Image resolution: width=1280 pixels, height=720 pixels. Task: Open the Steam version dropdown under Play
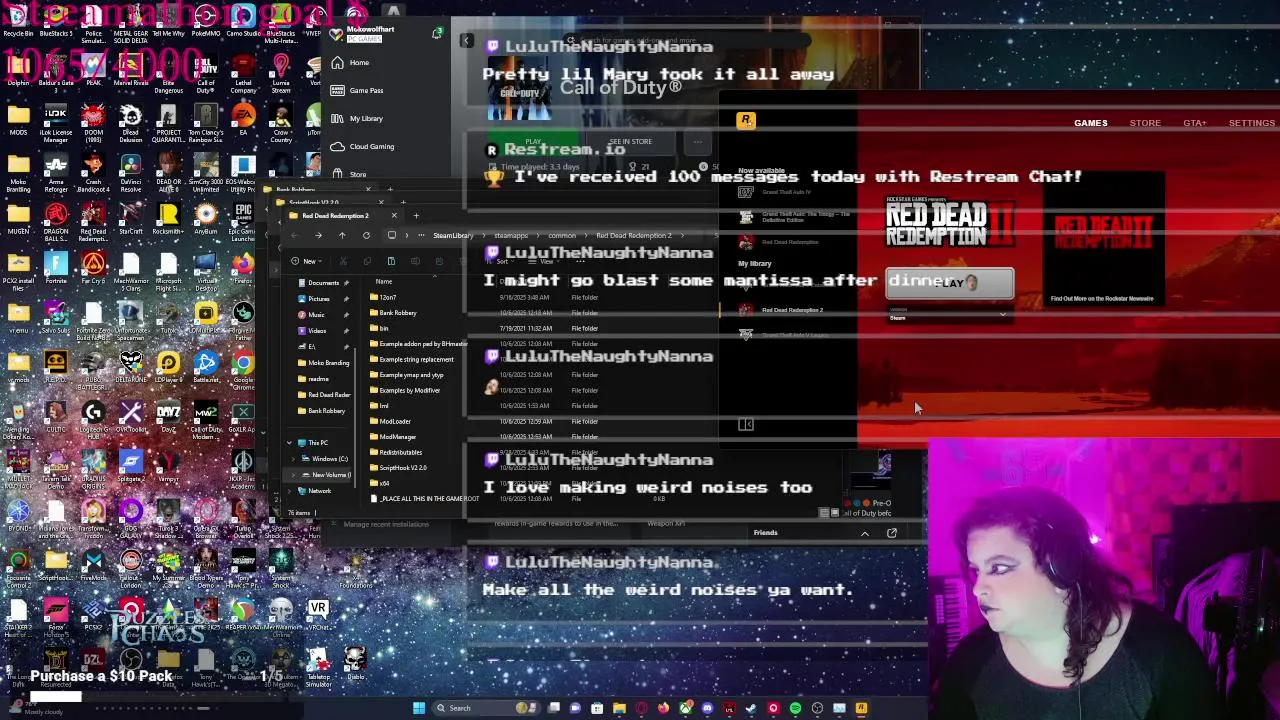point(949,314)
